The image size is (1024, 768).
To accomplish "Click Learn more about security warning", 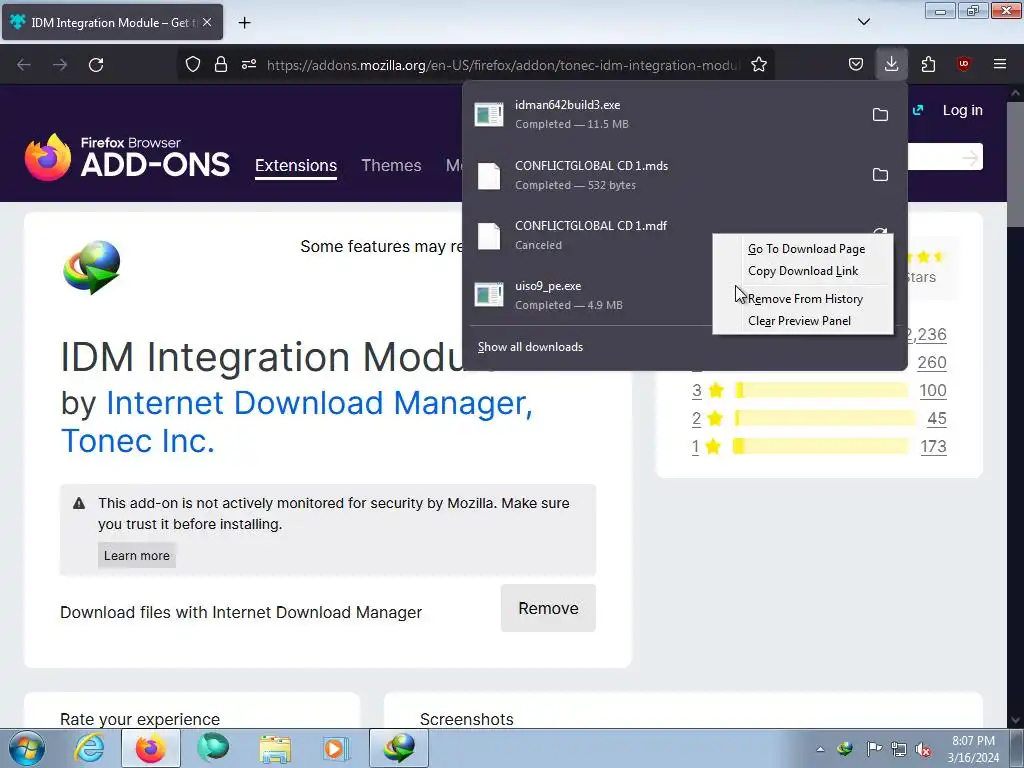I will tap(136, 556).
